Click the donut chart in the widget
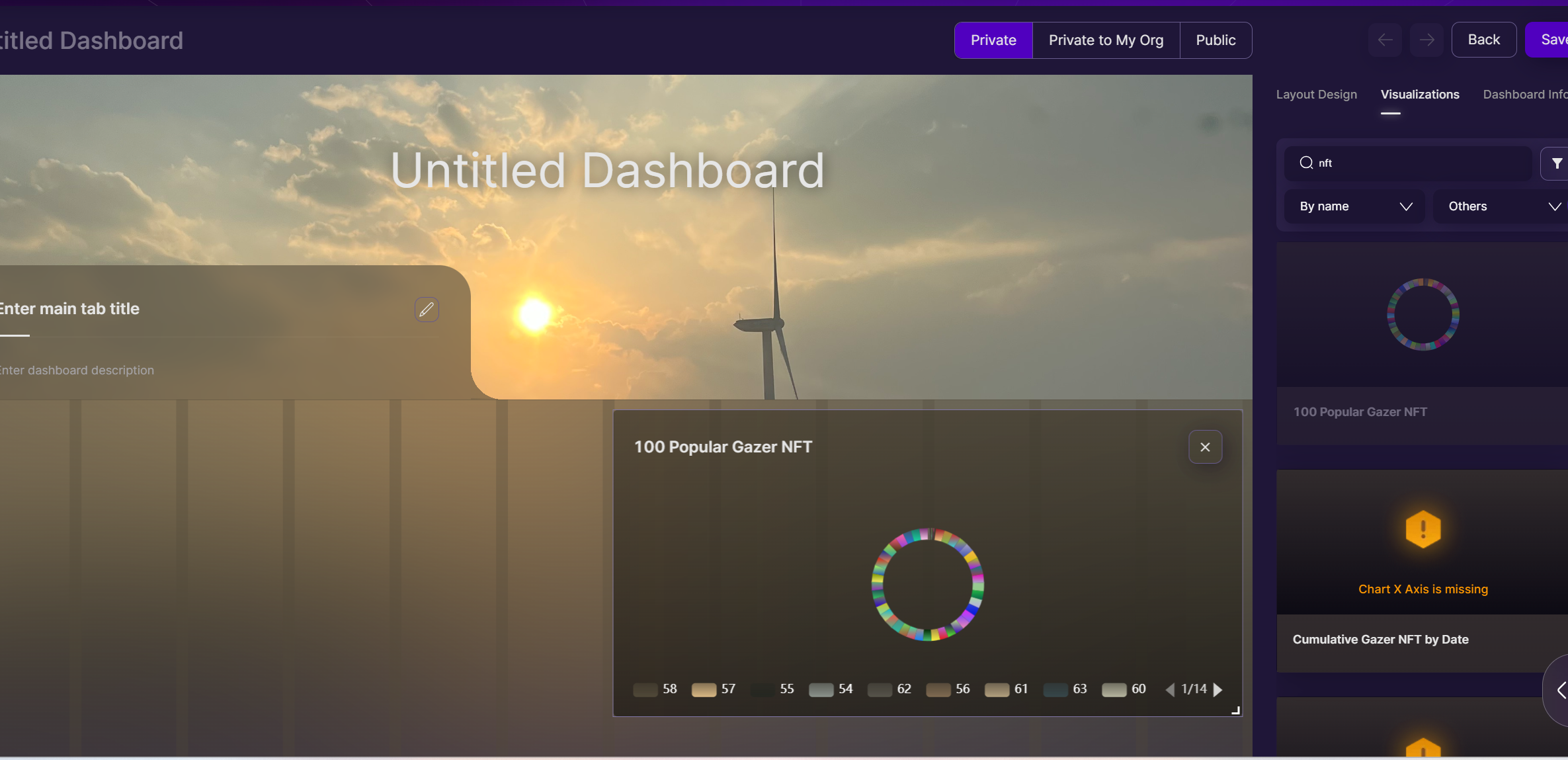The image size is (1568, 760). point(927,585)
